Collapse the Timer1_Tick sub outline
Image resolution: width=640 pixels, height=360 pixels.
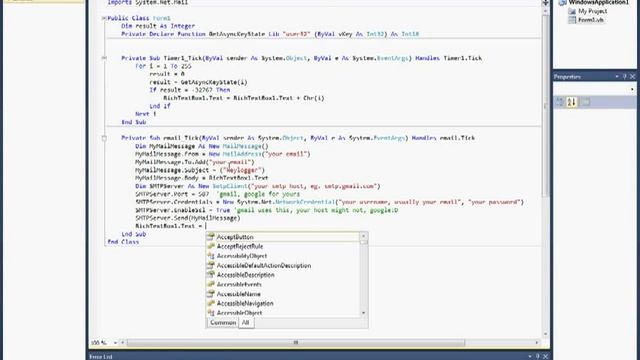click(x=104, y=58)
